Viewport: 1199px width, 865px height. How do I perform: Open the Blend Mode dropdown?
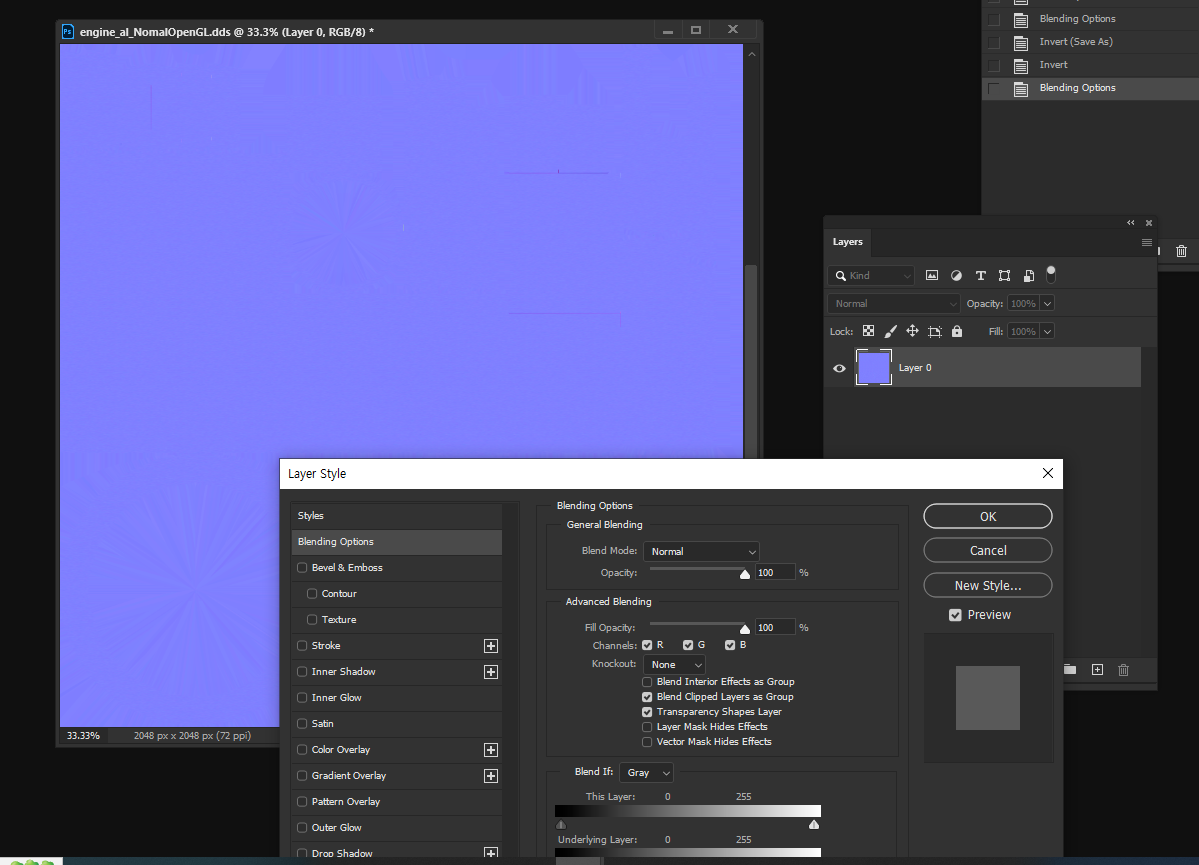(x=701, y=551)
